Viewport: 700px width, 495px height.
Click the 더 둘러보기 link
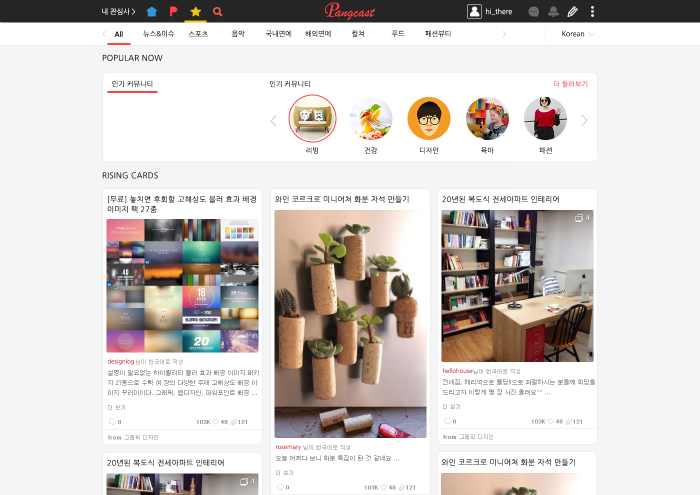tap(571, 84)
